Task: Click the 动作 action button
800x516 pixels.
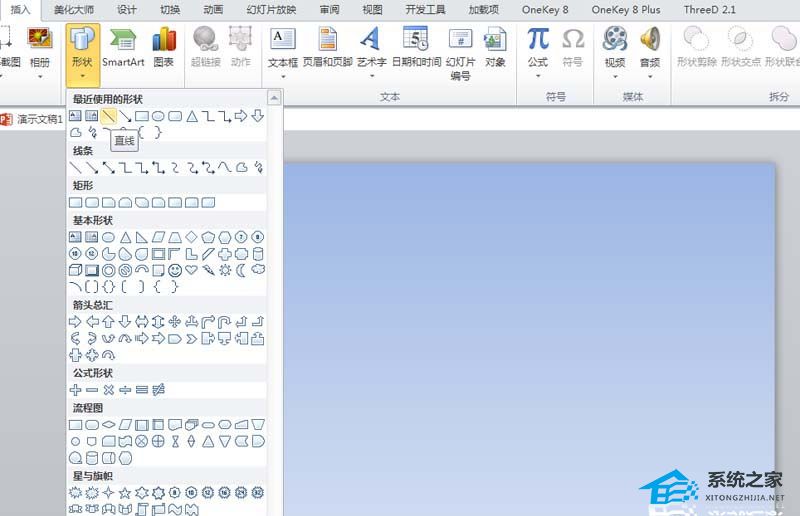Action: click(x=240, y=48)
